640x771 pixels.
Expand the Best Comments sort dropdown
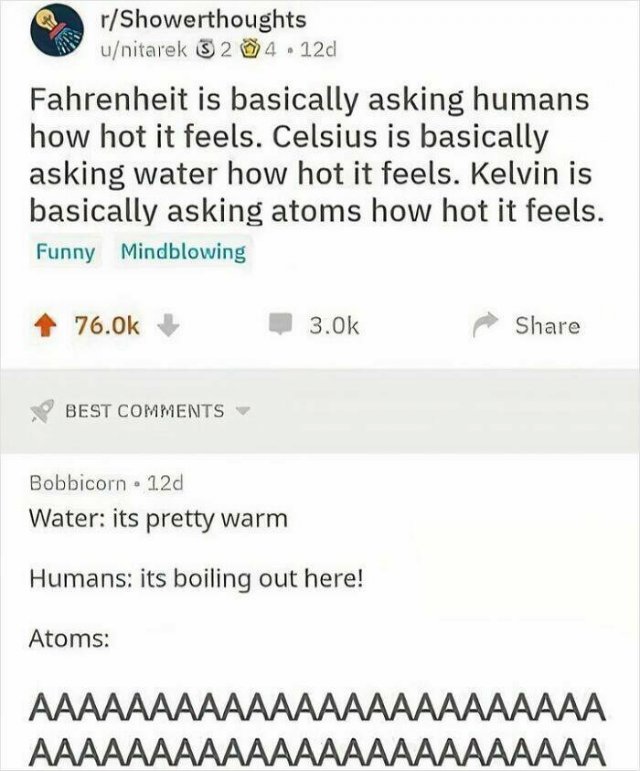tap(242, 411)
